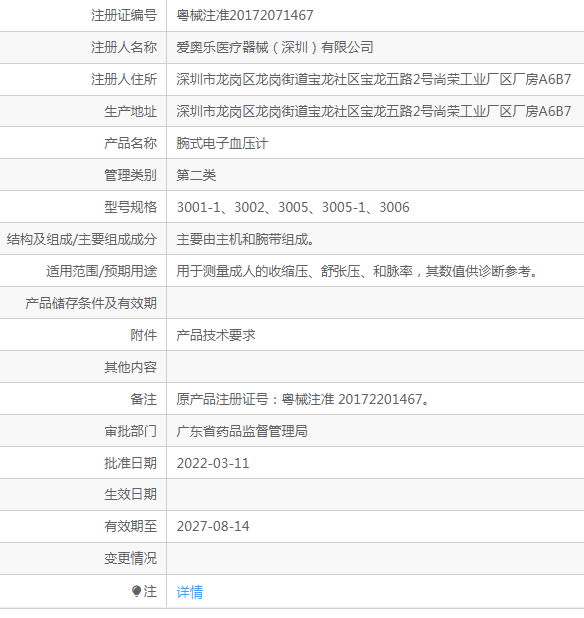The width and height of the screenshot is (584, 618).
Task: Select model specification 3001-1、3002、3005 text
Action: click(x=242, y=207)
